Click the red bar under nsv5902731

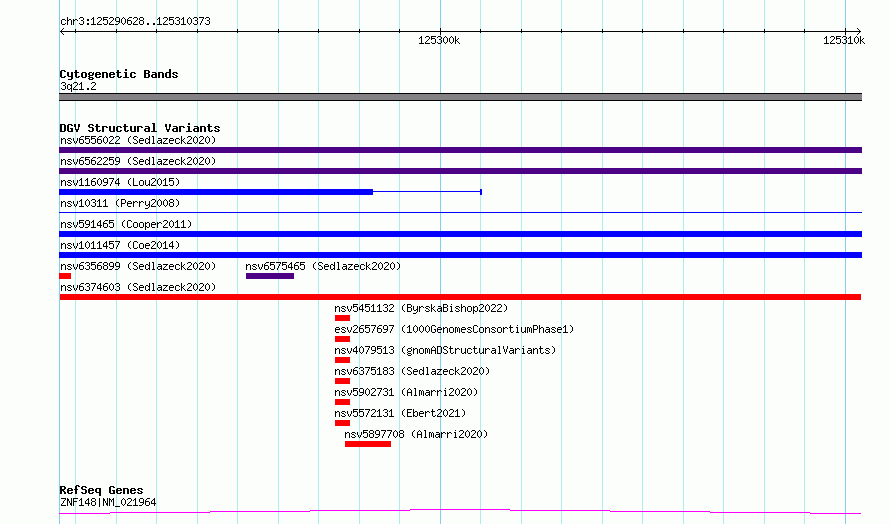click(342, 402)
